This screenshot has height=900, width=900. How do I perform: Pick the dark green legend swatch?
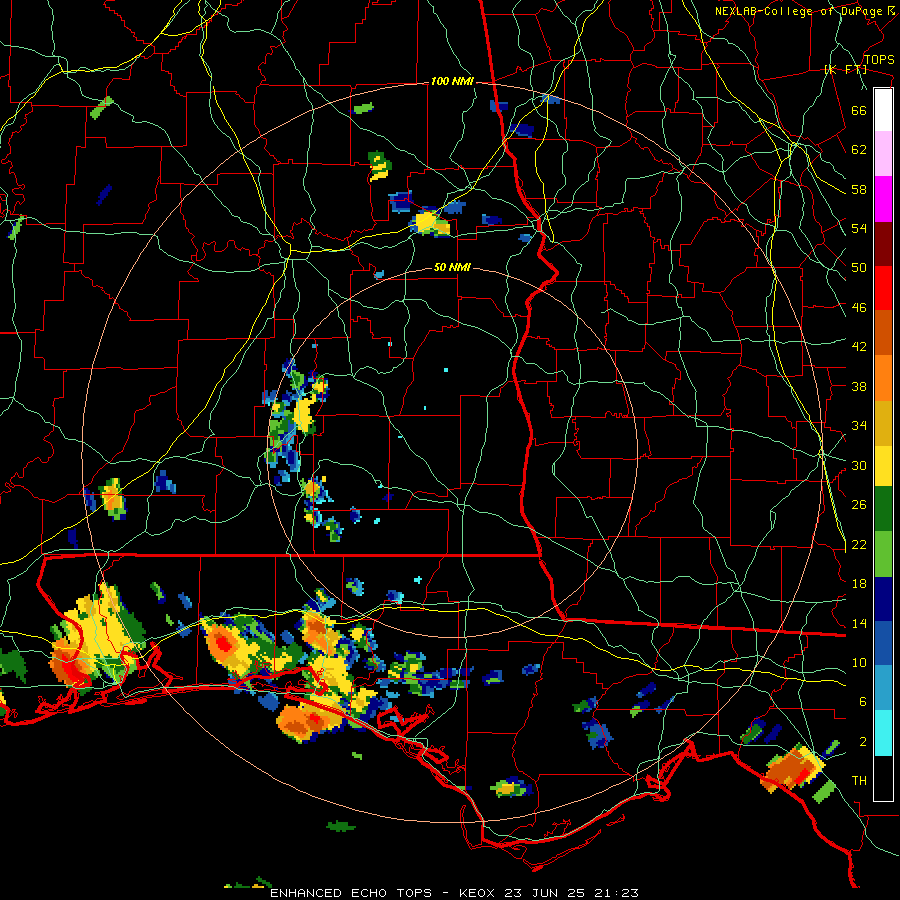coord(883,508)
